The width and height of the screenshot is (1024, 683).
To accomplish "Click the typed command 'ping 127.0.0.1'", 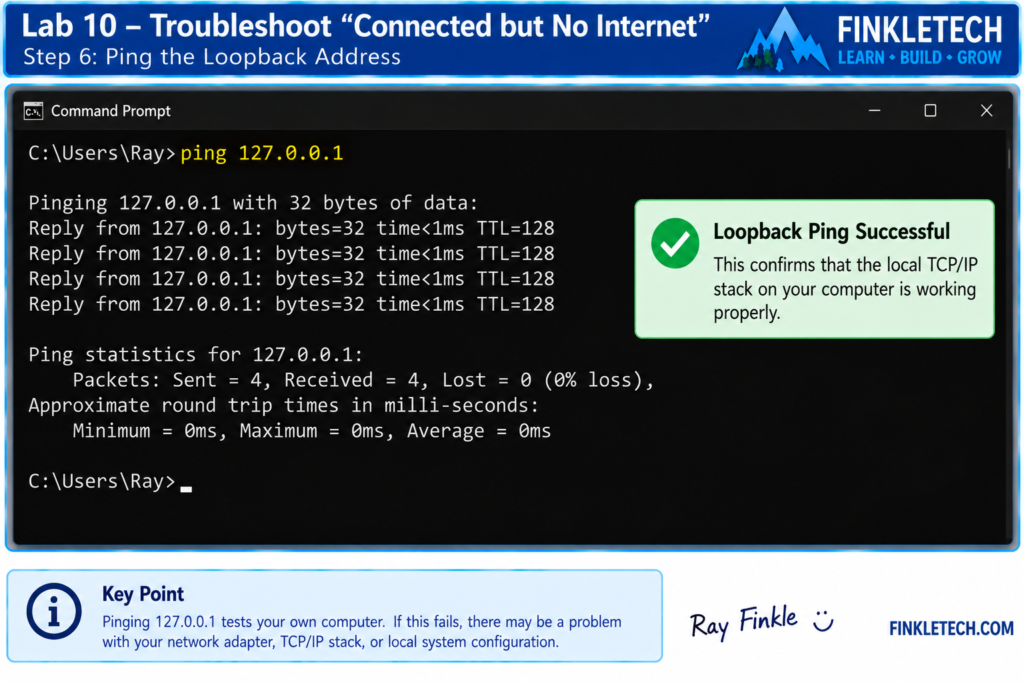I will coord(261,153).
